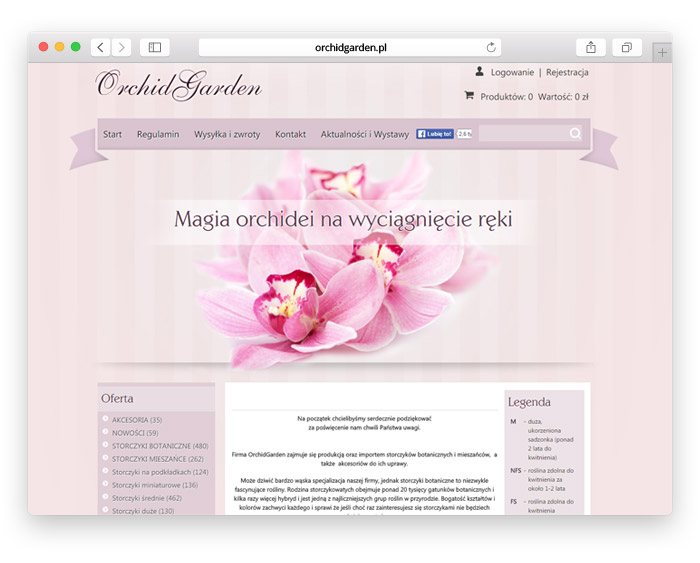Click the Wartość: 0 zł cart value
The height and width of the screenshot is (563, 700).
[x=563, y=97]
